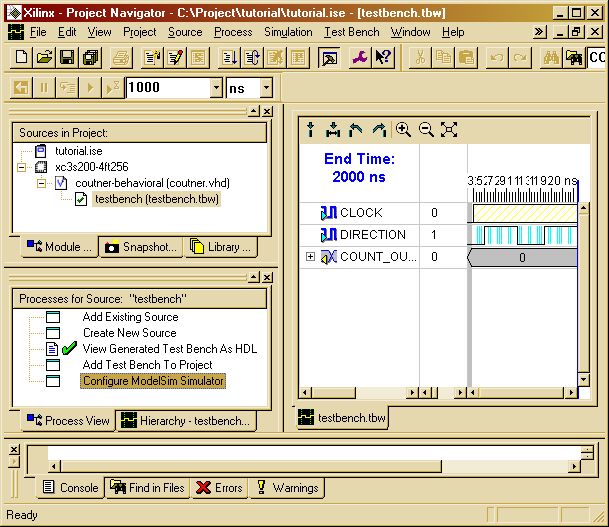The height and width of the screenshot is (527, 609).
Task: Click the DIRECTION signal name
Action: click(x=373, y=235)
